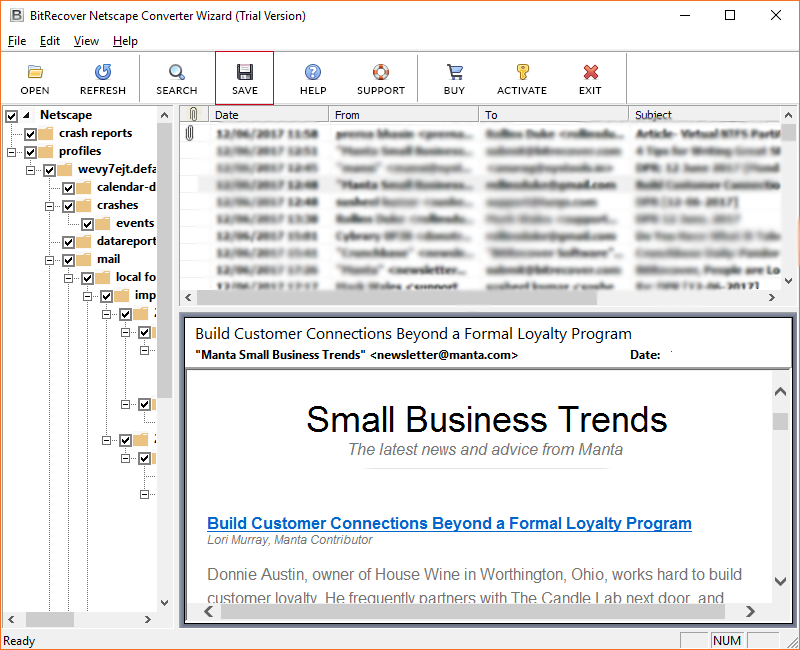This screenshot has height=650, width=800.
Task: Click preview pane horizontal scroll right arrow
Action: point(750,611)
